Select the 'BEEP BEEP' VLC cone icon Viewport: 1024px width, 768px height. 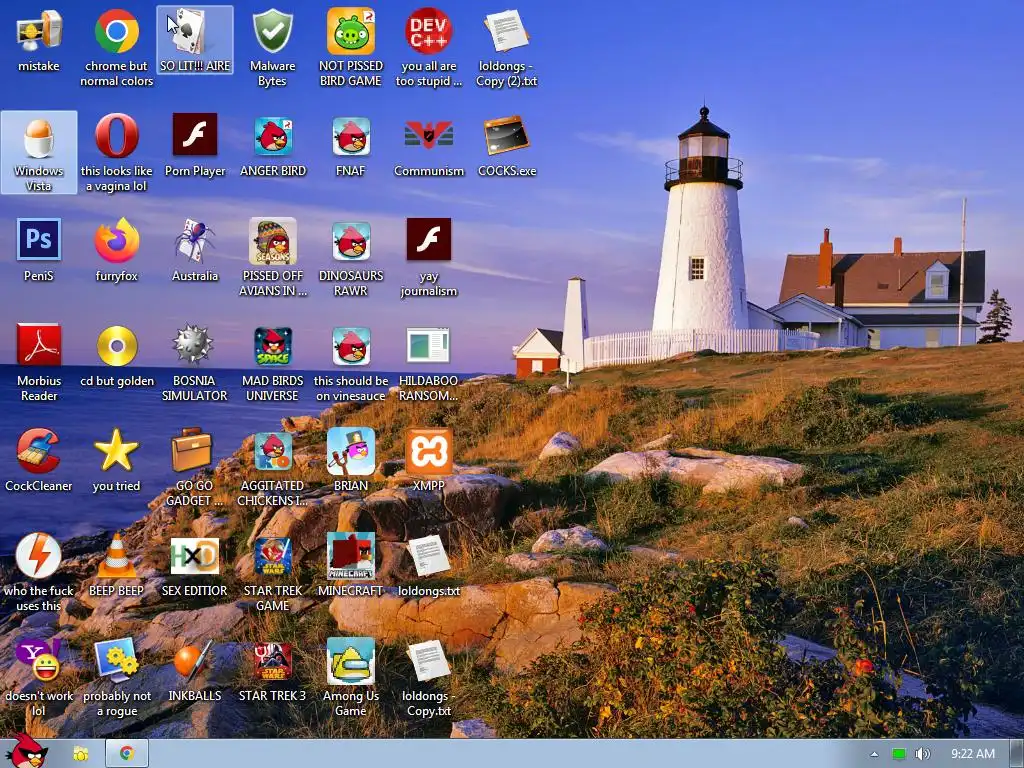pos(116,566)
